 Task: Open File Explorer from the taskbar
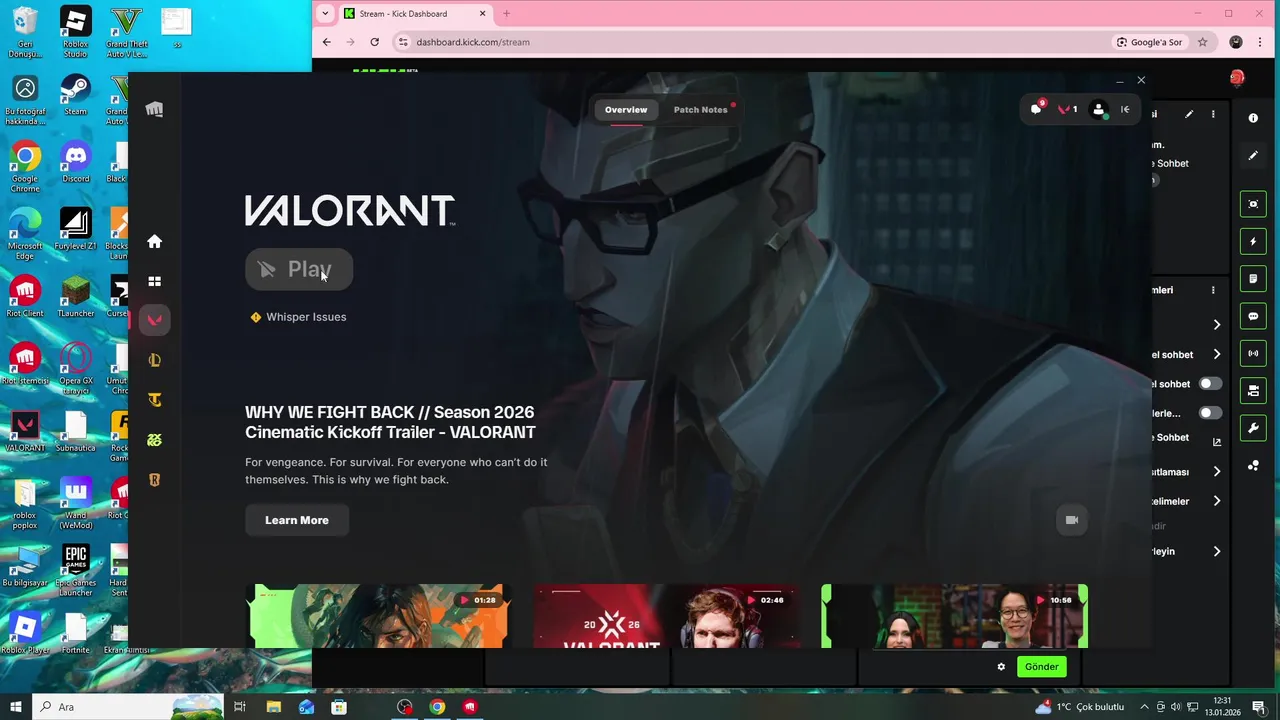tap(273, 707)
